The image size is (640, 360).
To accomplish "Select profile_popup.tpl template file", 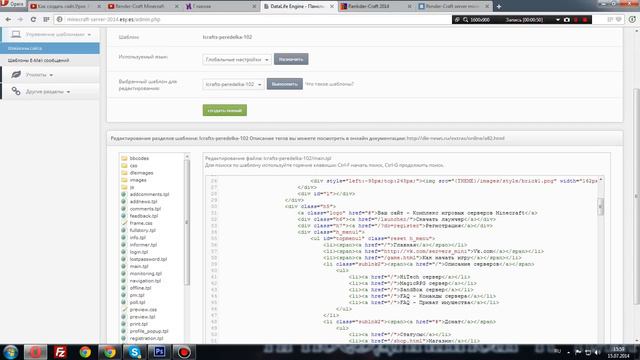I will point(145,331).
